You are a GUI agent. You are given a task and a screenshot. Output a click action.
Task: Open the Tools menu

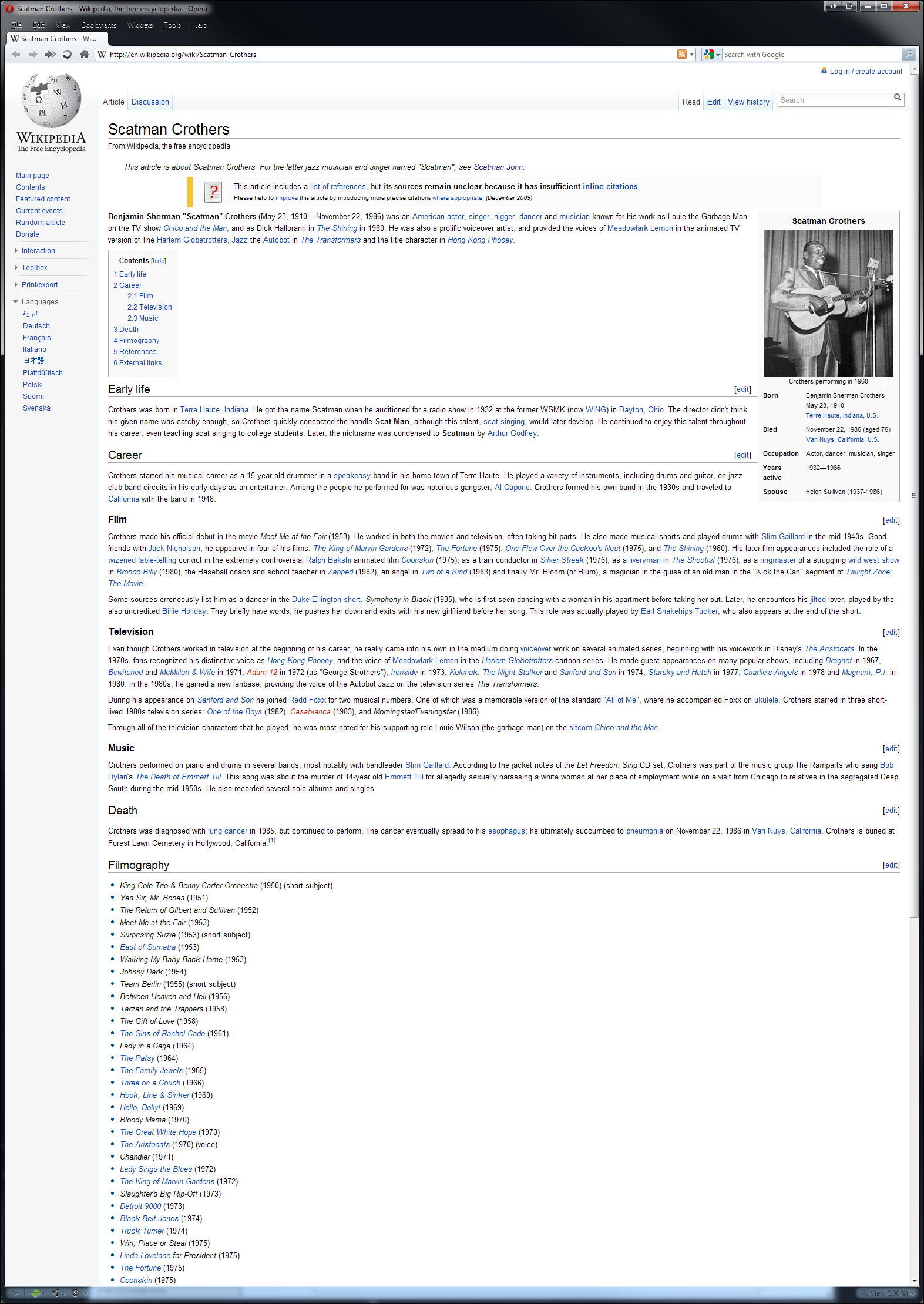click(172, 25)
